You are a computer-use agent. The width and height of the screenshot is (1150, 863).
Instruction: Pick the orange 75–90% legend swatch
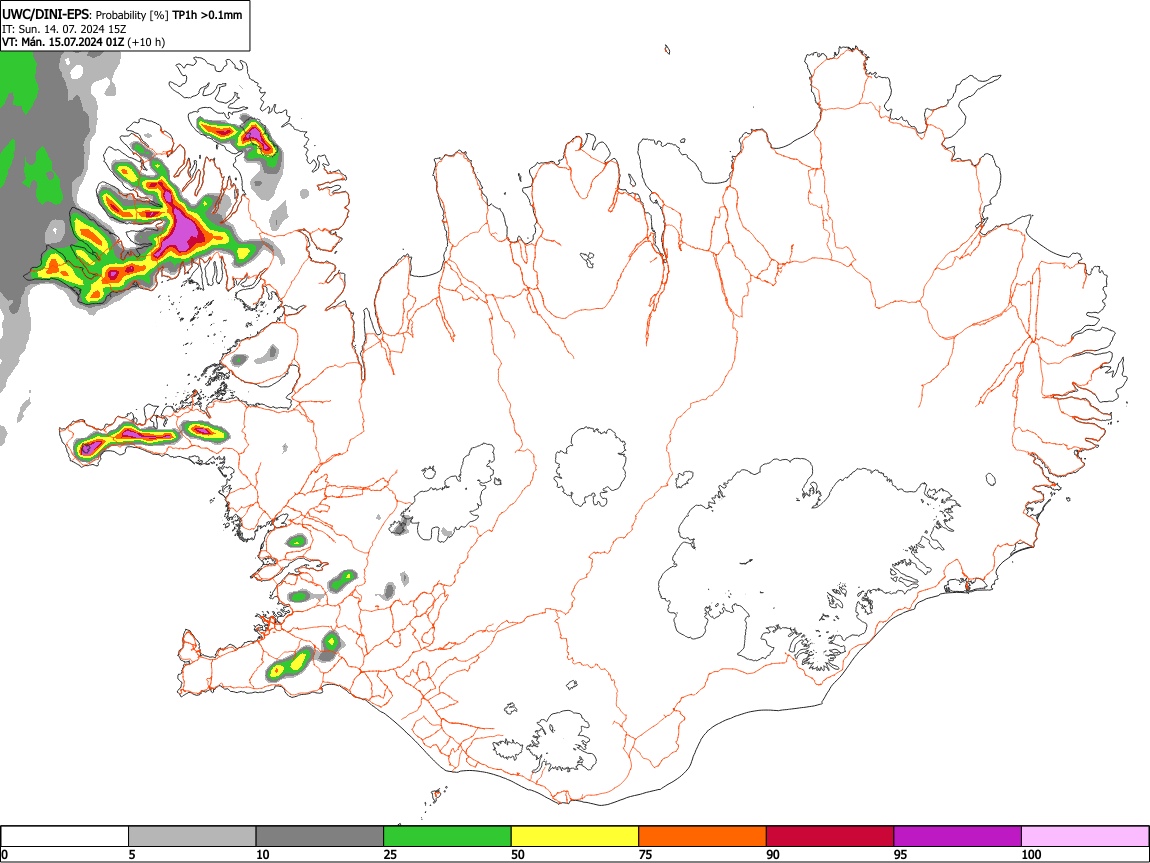pos(703,837)
